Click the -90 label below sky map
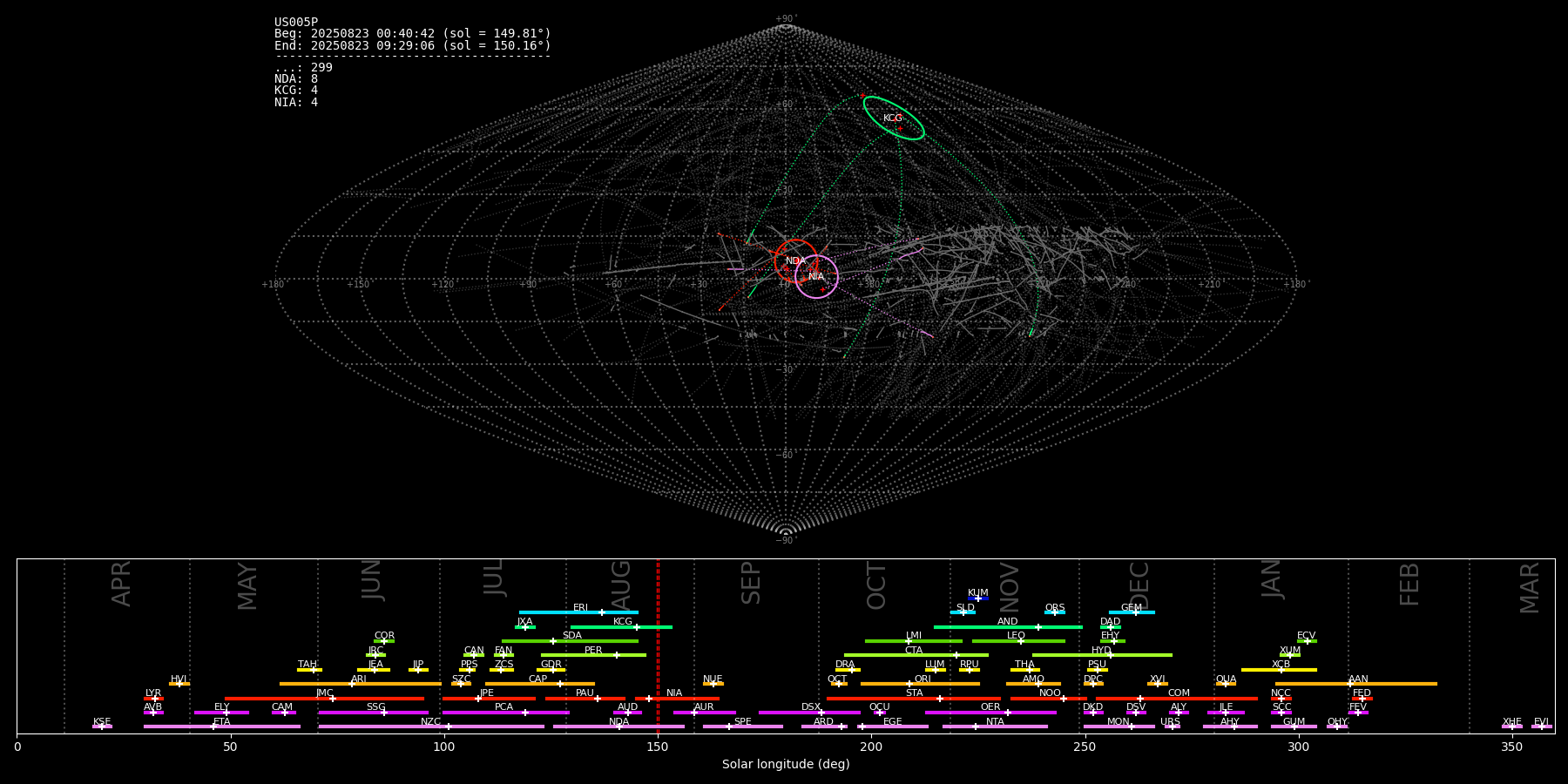This screenshot has width=1568, height=784. (786, 540)
